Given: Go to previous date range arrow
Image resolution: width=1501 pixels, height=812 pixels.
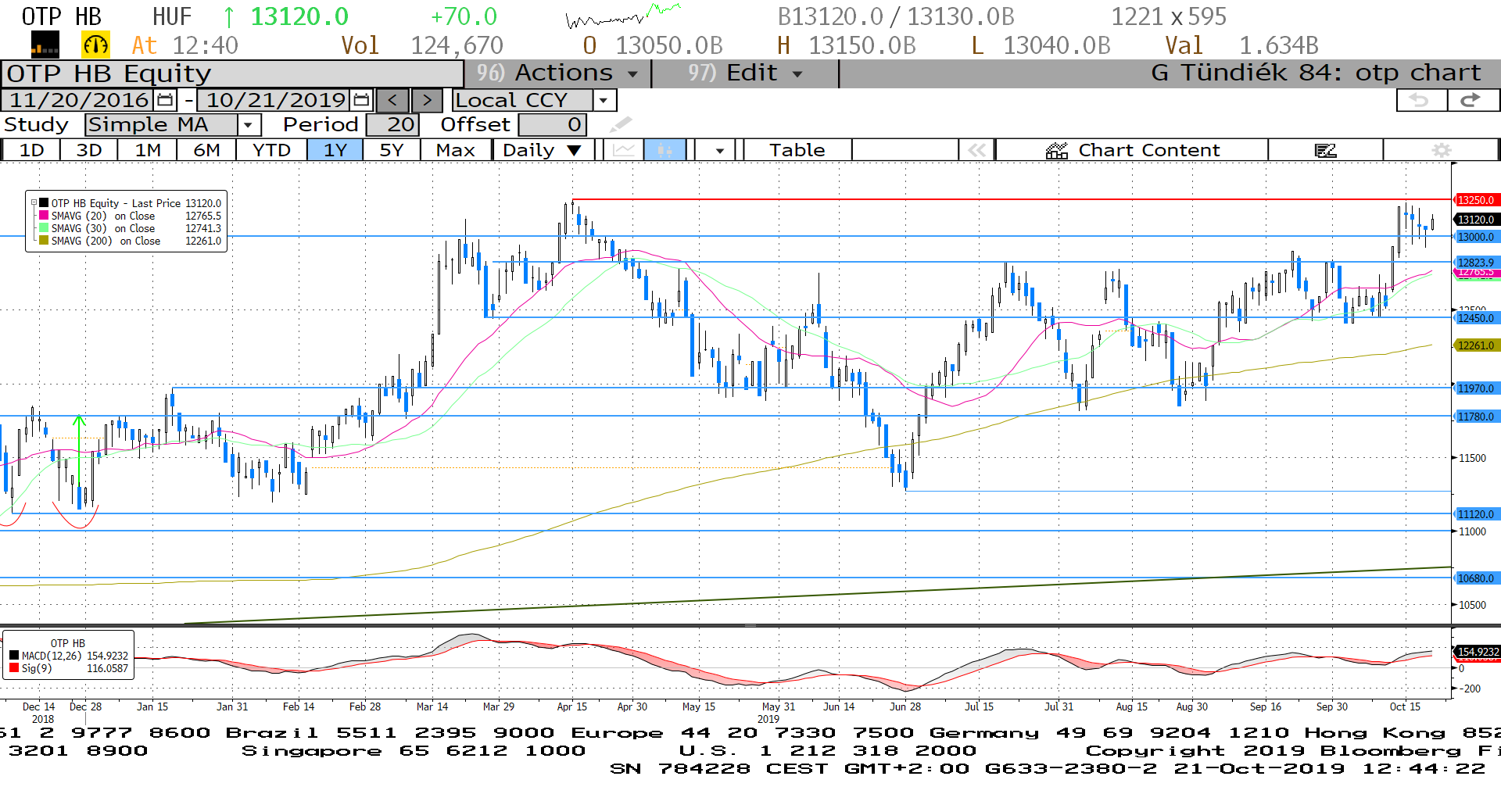Looking at the screenshot, I should tap(392, 100).
